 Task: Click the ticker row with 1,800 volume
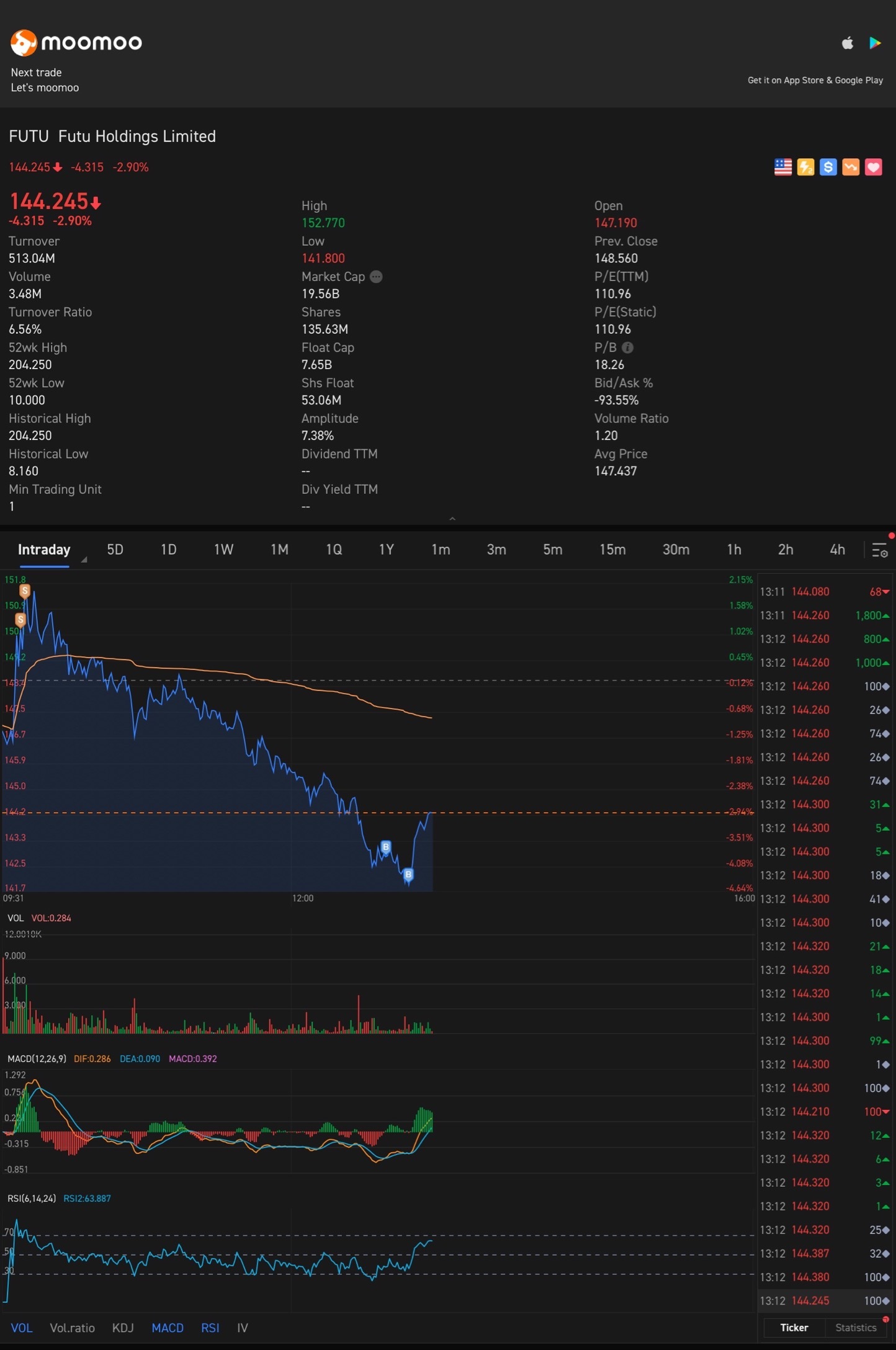tap(825, 615)
